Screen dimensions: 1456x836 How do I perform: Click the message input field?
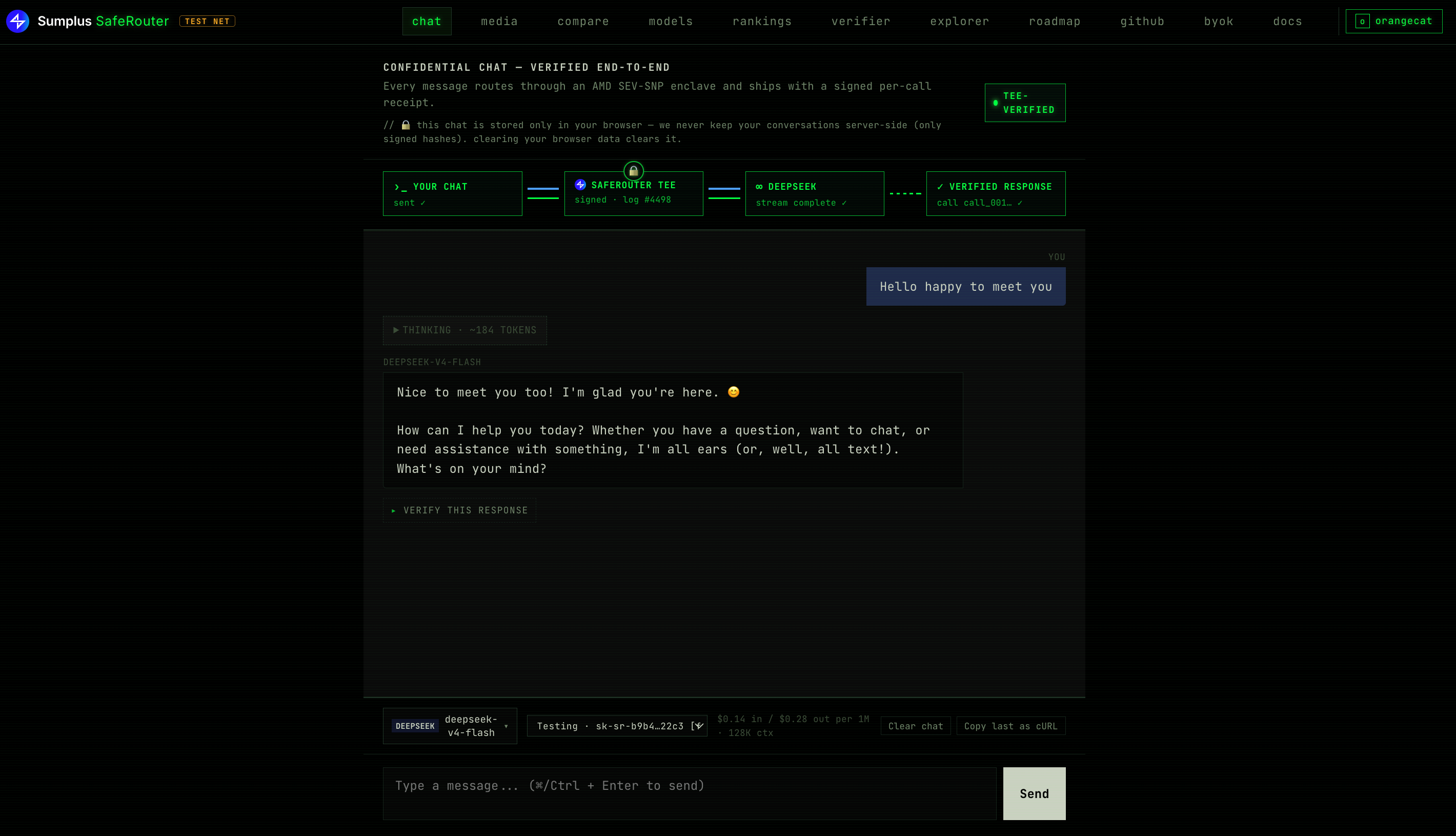689,793
